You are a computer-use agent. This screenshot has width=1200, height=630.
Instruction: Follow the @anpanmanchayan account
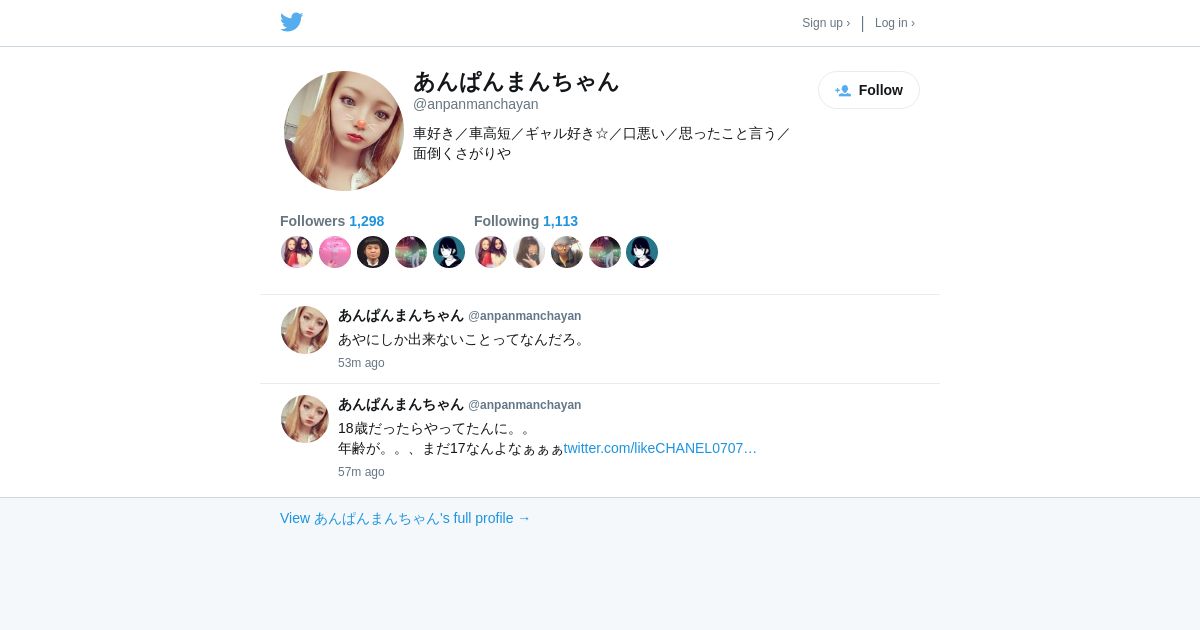tap(869, 90)
